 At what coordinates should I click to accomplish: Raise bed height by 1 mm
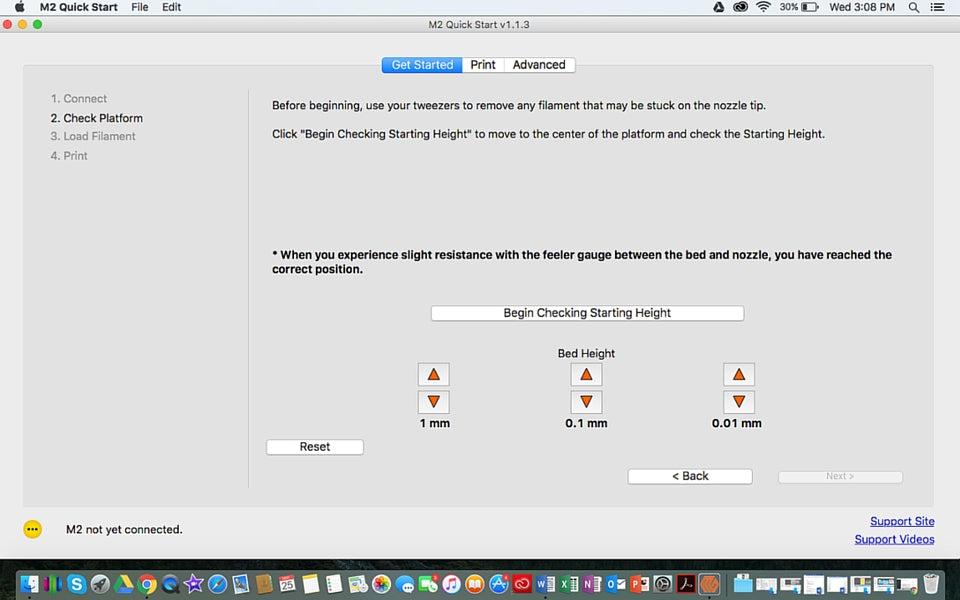[433, 374]
